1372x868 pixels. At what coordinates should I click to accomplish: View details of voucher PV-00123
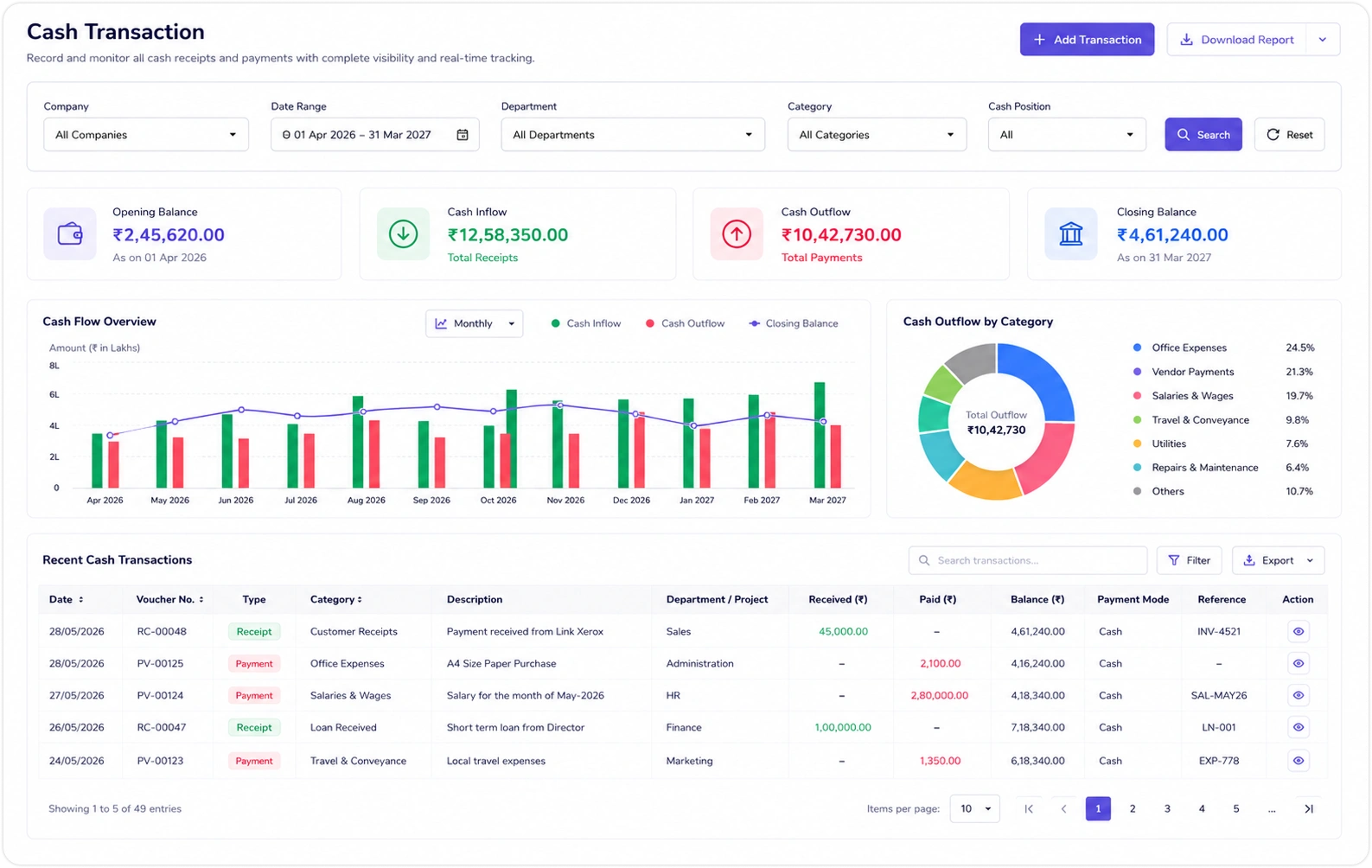click(x=1298, y=762)
